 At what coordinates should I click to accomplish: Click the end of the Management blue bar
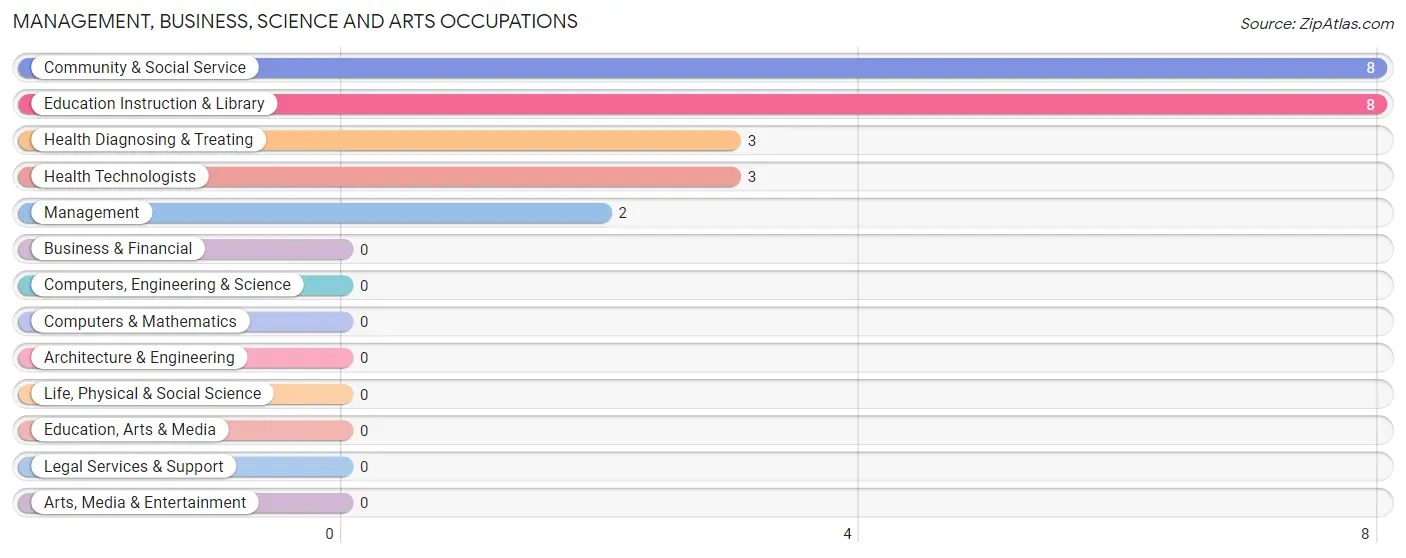[x=605, y=213]
